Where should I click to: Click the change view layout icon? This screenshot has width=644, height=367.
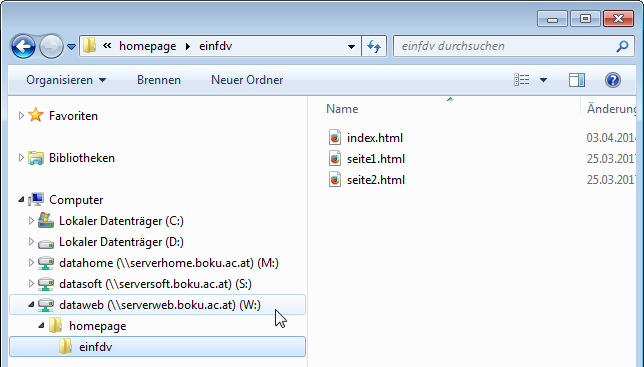coord(522,80)
